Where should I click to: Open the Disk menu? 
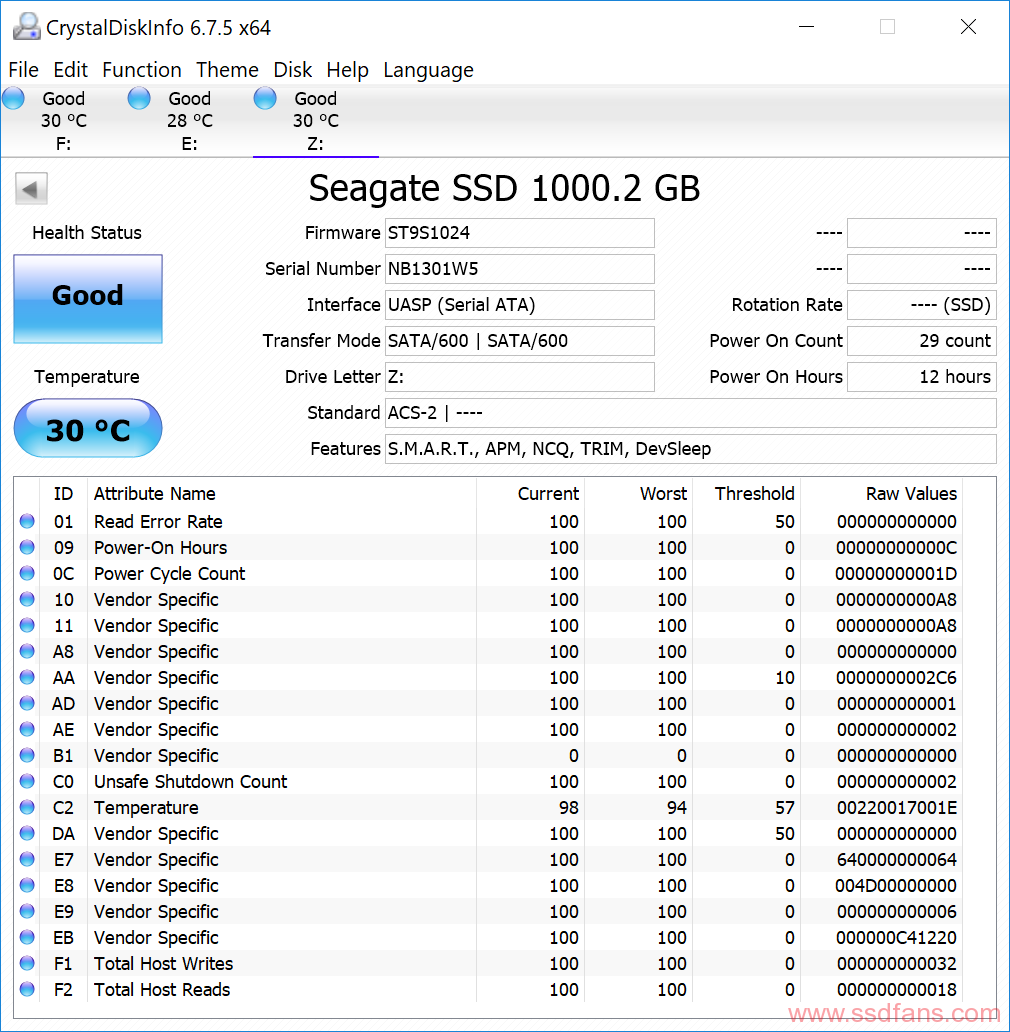click(292, 70)
